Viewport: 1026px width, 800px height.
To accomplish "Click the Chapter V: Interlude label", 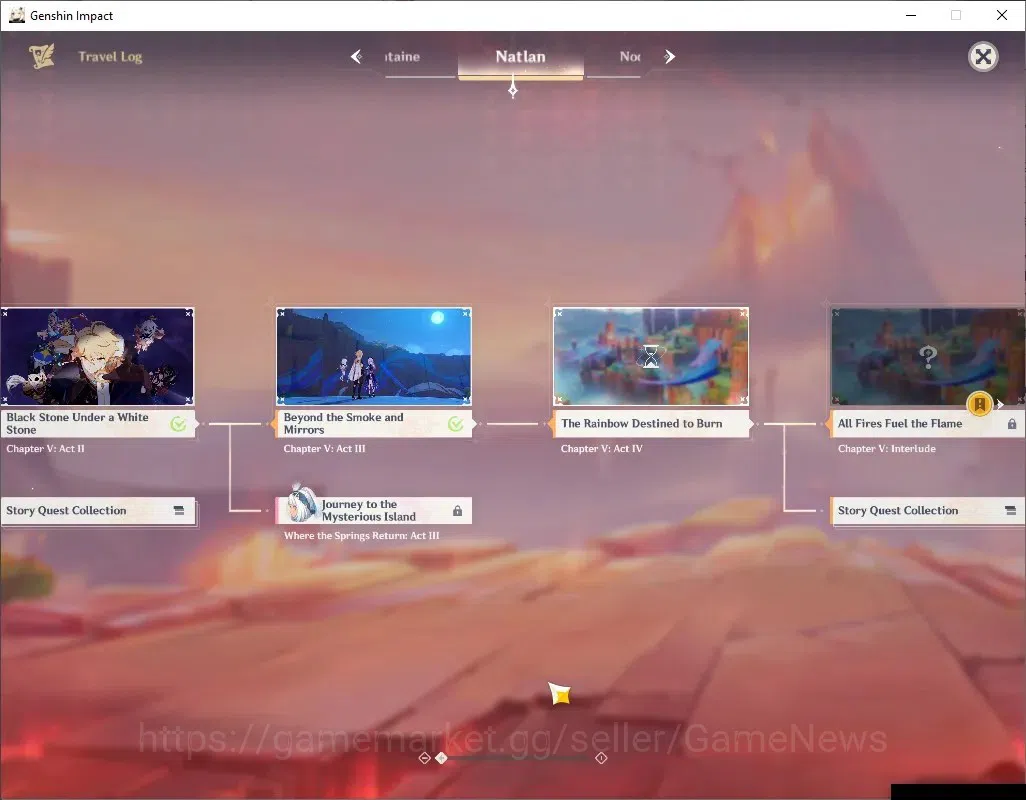I will [887, 449].
